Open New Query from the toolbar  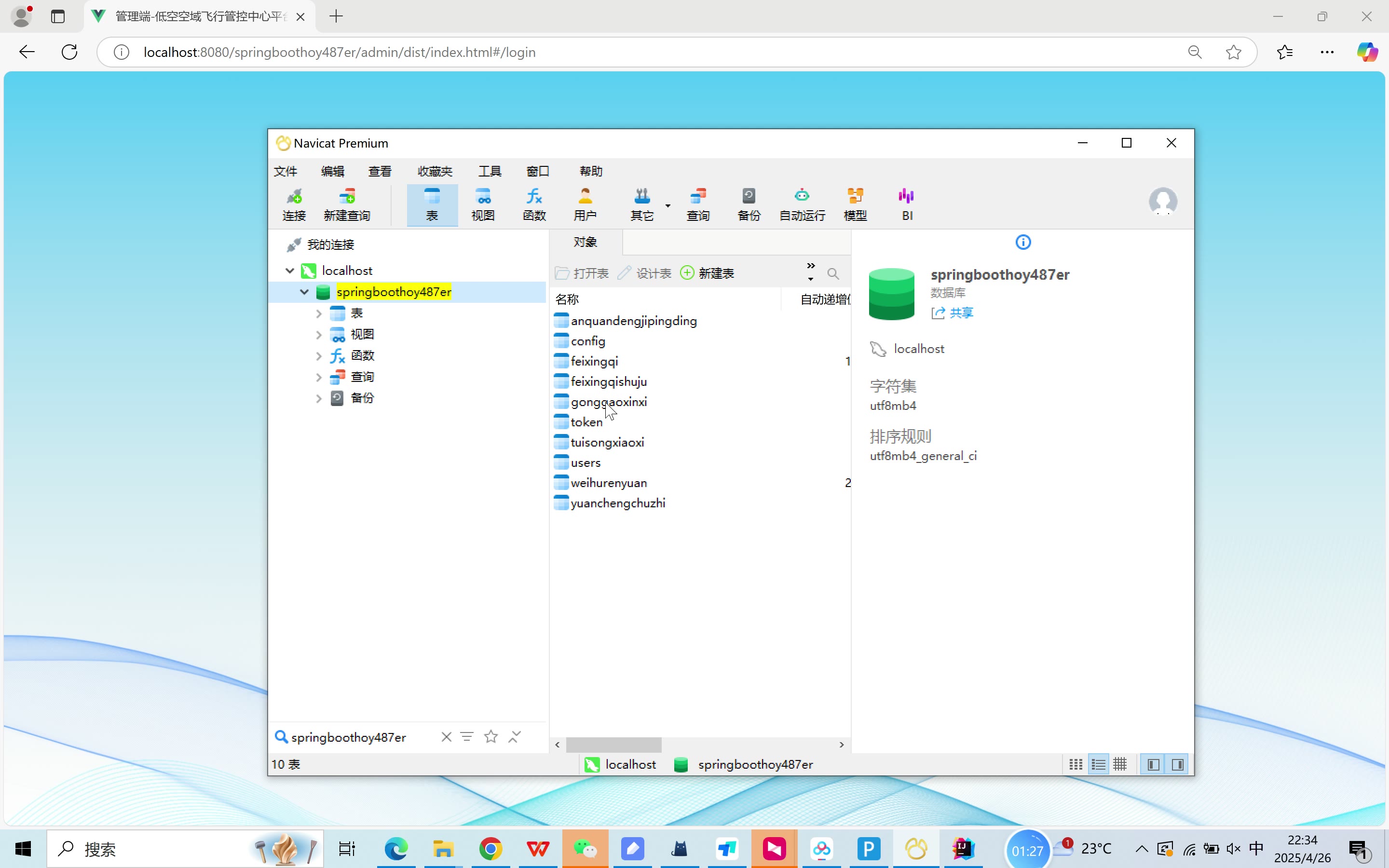coord(347,204)
